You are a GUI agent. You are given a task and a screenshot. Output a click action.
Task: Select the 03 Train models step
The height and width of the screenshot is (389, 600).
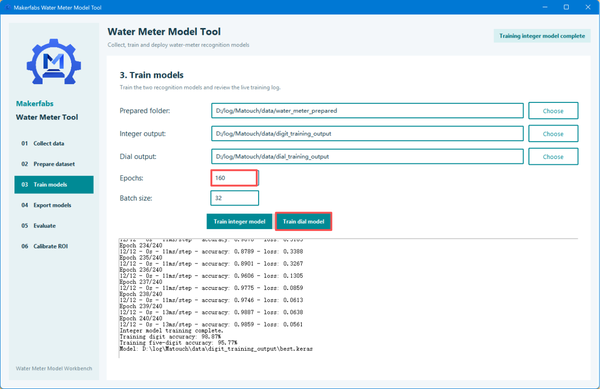pyautogui.click(x=54, y=185)
